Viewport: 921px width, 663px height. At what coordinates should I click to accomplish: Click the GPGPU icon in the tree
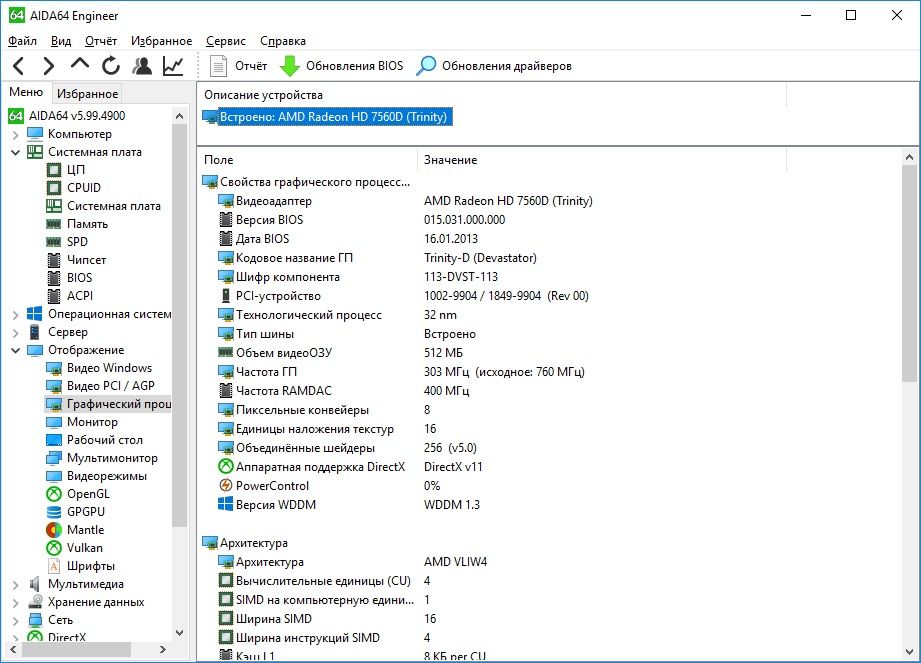tap(53, 512)
